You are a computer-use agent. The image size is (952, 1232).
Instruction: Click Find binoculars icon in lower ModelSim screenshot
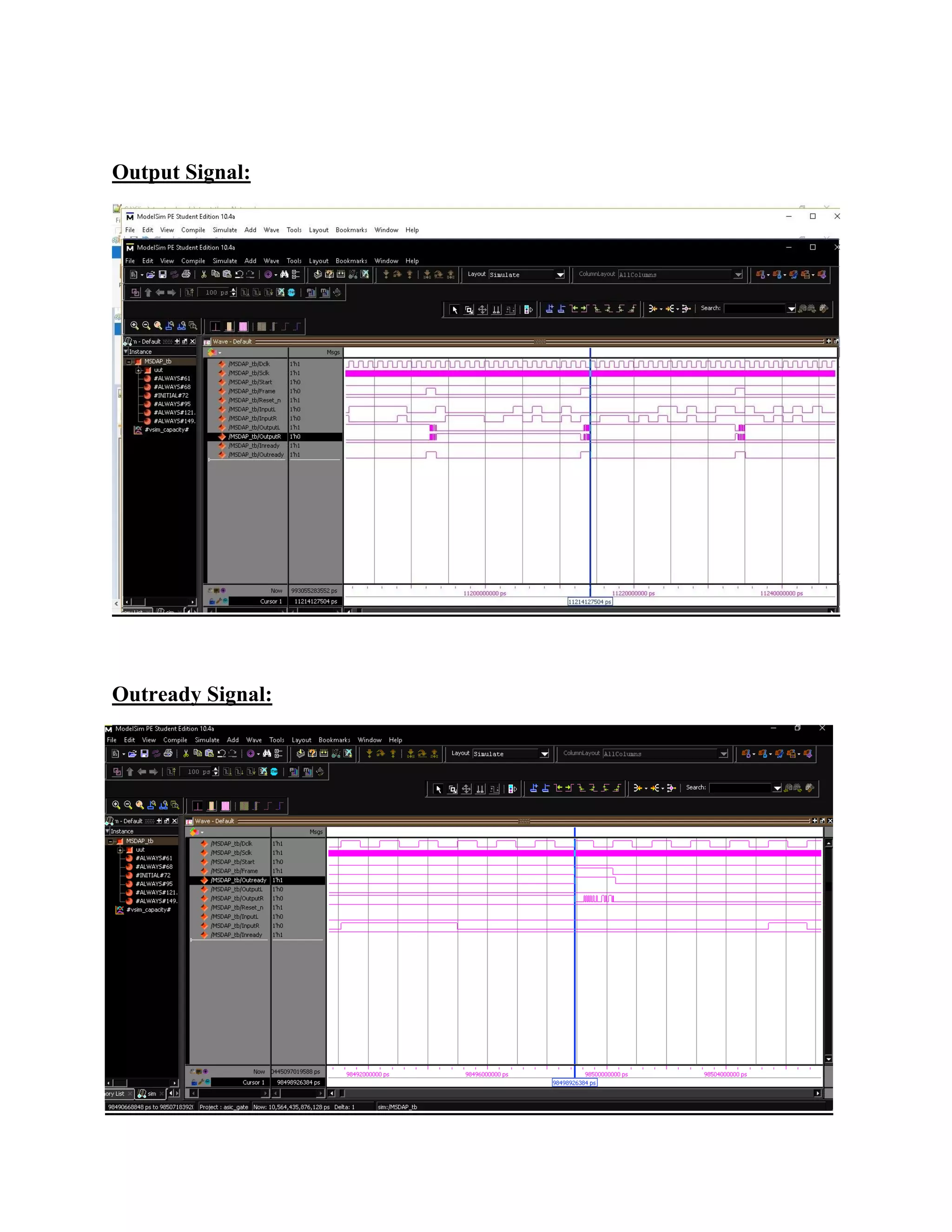point(267,754)
